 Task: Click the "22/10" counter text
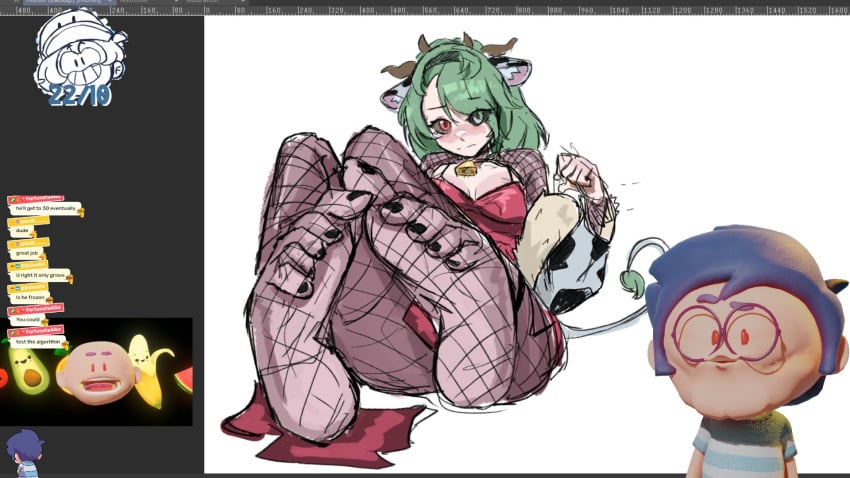(x=80, y=95)
